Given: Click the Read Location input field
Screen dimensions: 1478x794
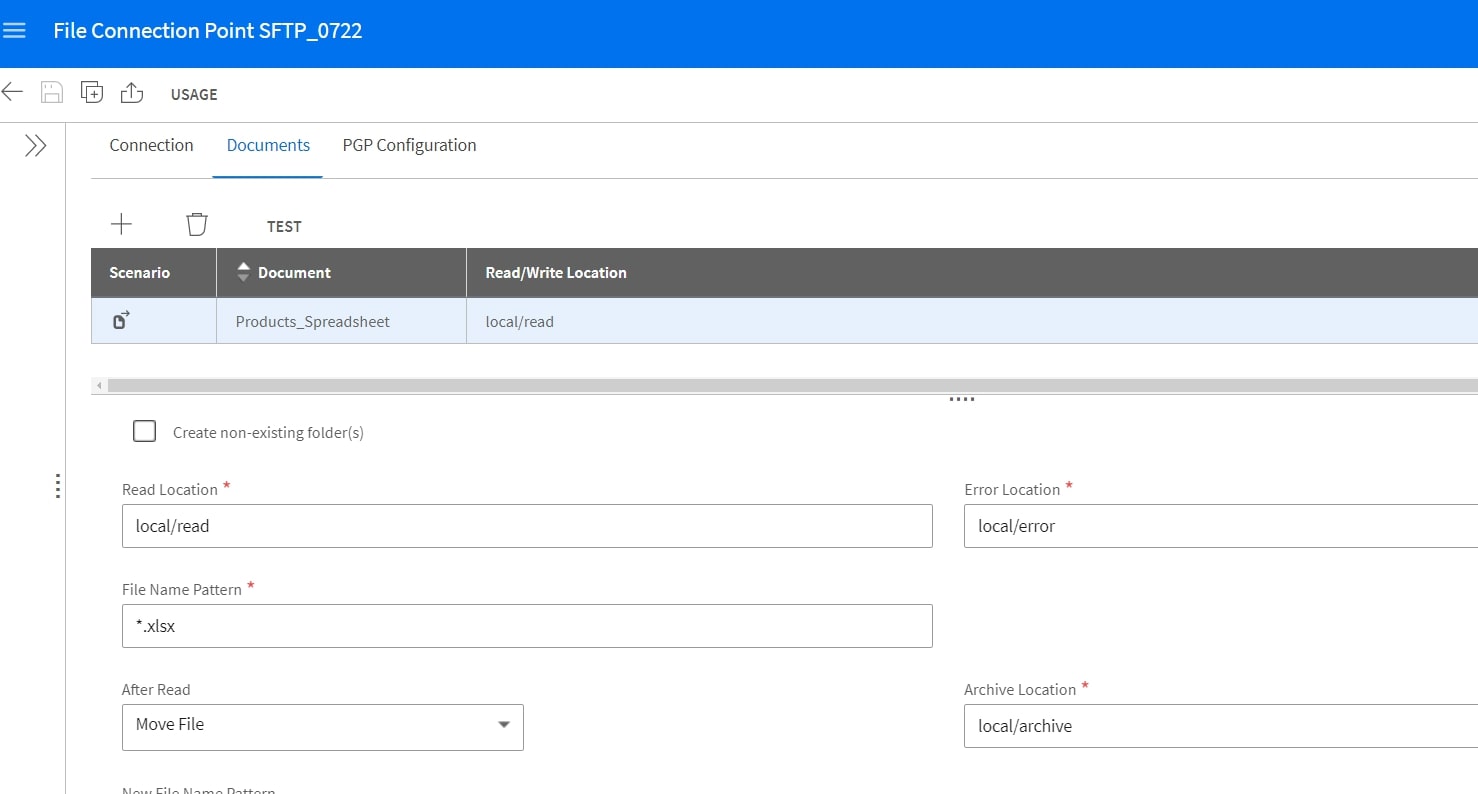Looking at the screenshot, I should point(527,526).
